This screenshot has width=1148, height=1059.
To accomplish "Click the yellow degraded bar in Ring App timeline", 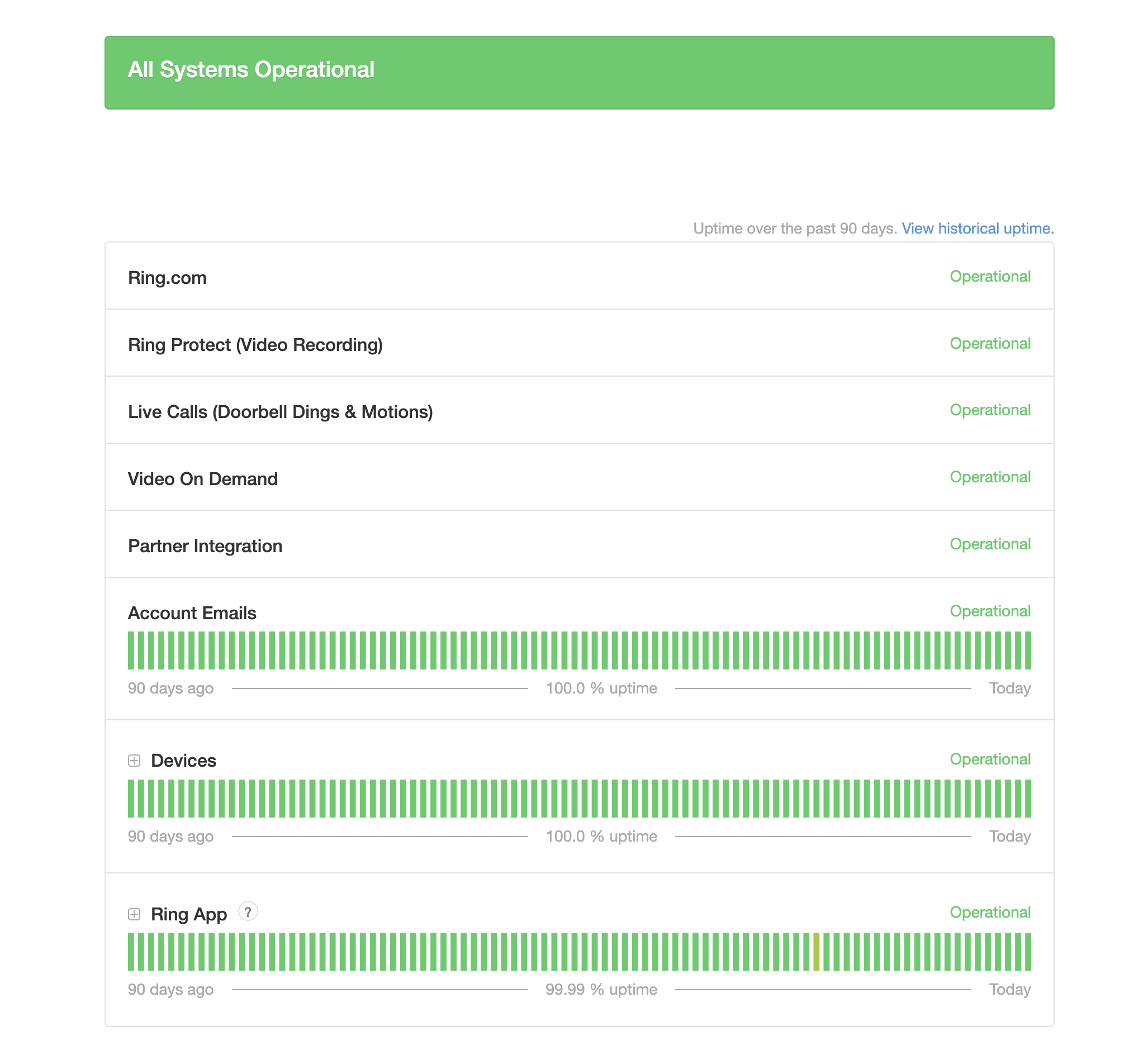I will pyautogui.click(x=816, y=952).
